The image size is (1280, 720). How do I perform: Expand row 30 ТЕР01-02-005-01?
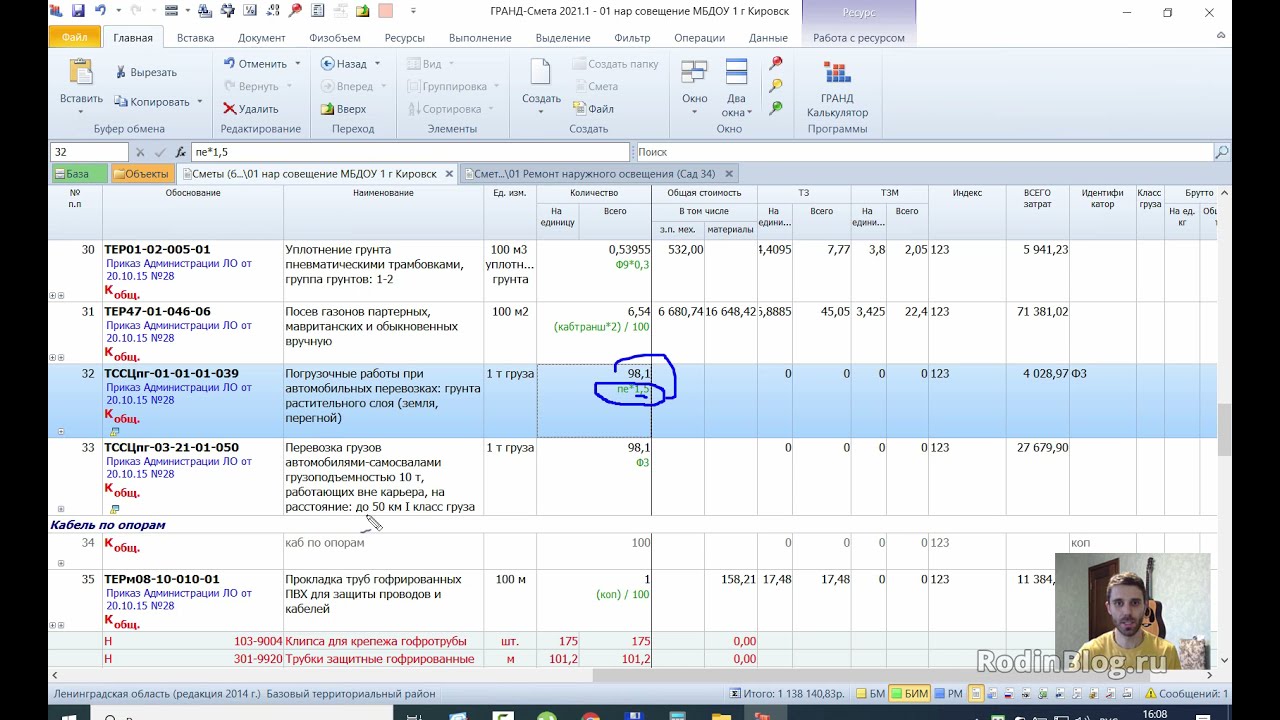[x=53, y=296]
